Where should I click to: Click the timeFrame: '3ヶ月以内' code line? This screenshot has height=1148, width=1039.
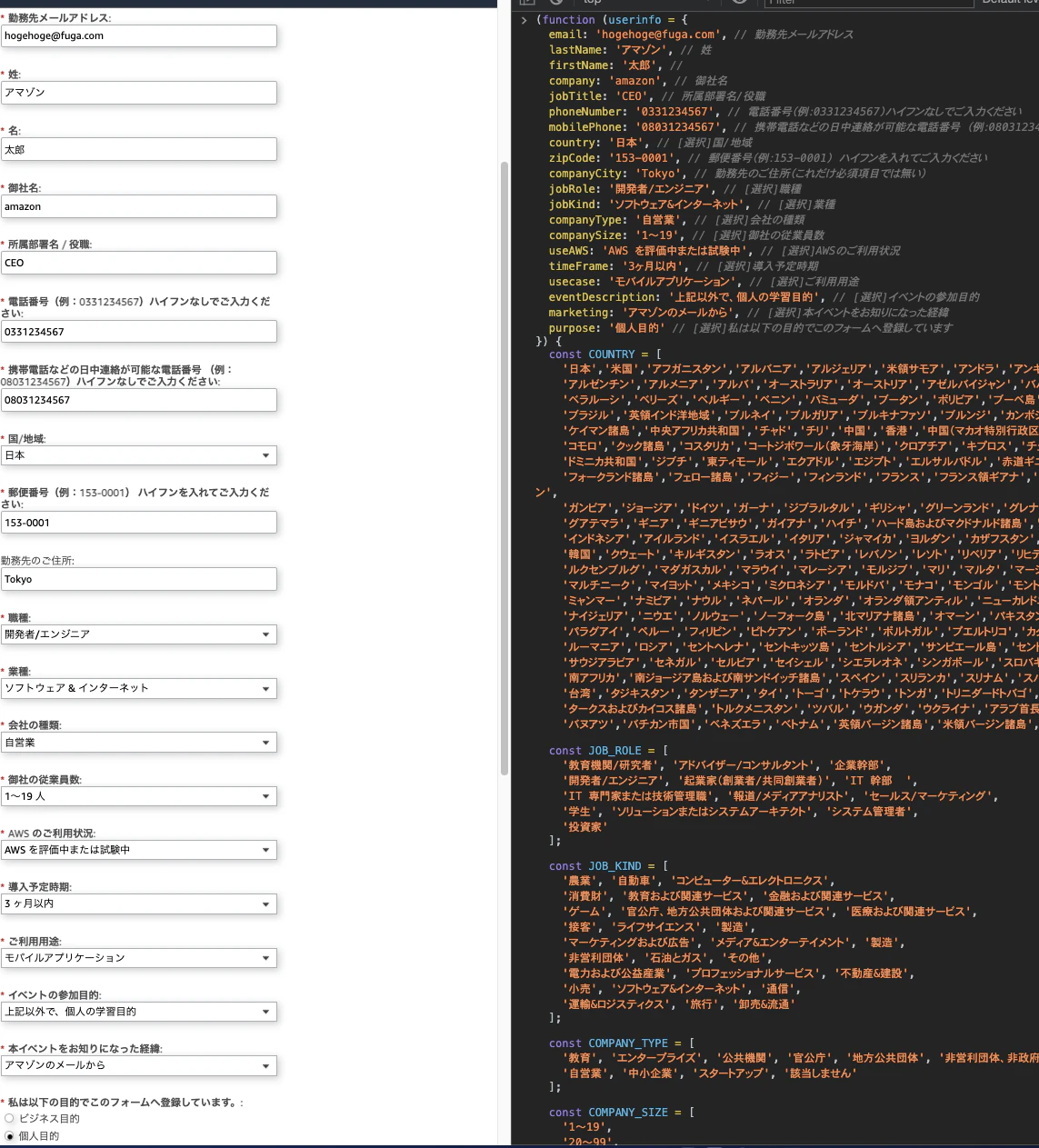[684, 266]
